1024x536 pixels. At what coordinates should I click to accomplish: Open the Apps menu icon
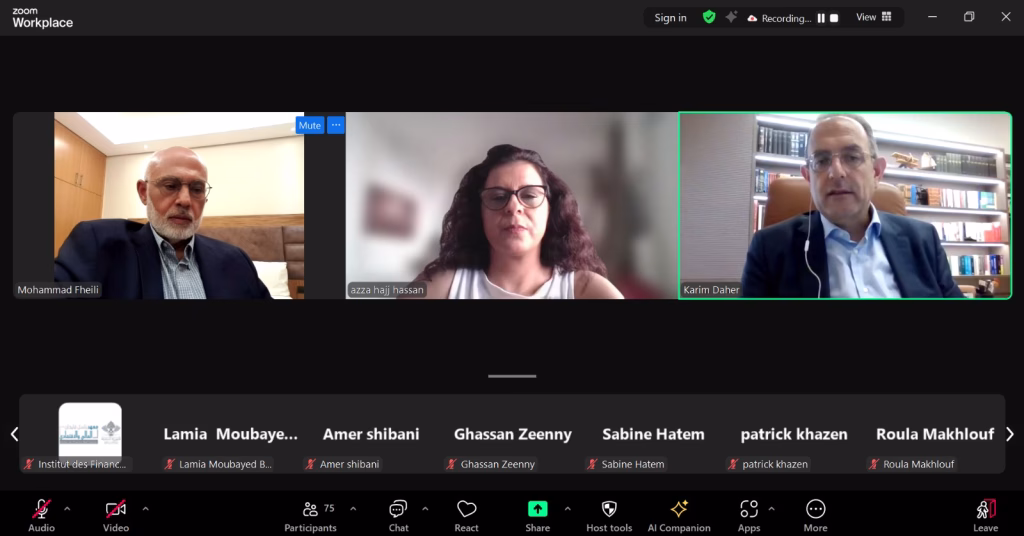[749, 514]
